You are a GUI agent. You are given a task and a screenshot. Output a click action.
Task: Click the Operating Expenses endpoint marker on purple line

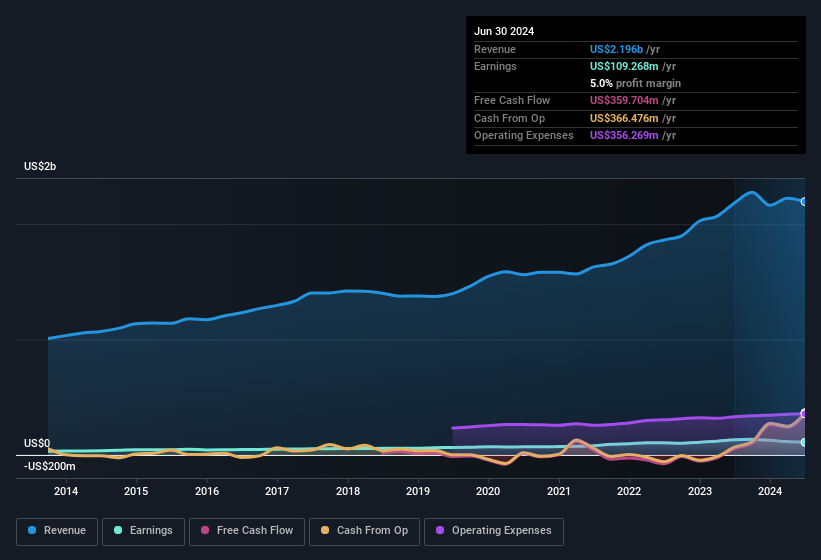804,413
